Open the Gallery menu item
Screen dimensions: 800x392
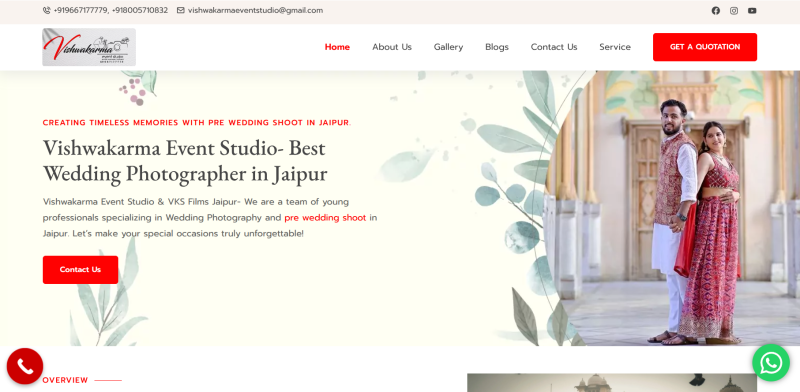448,47
